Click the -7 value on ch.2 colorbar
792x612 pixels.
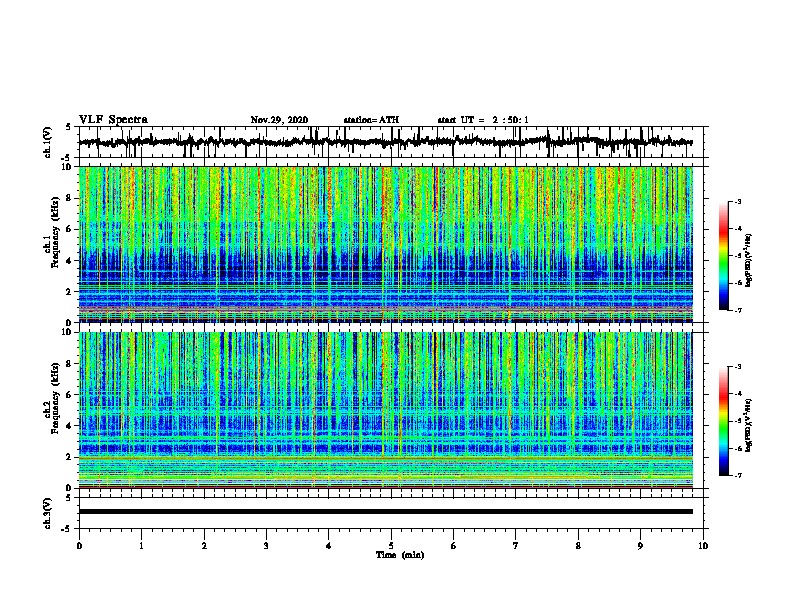738,475
